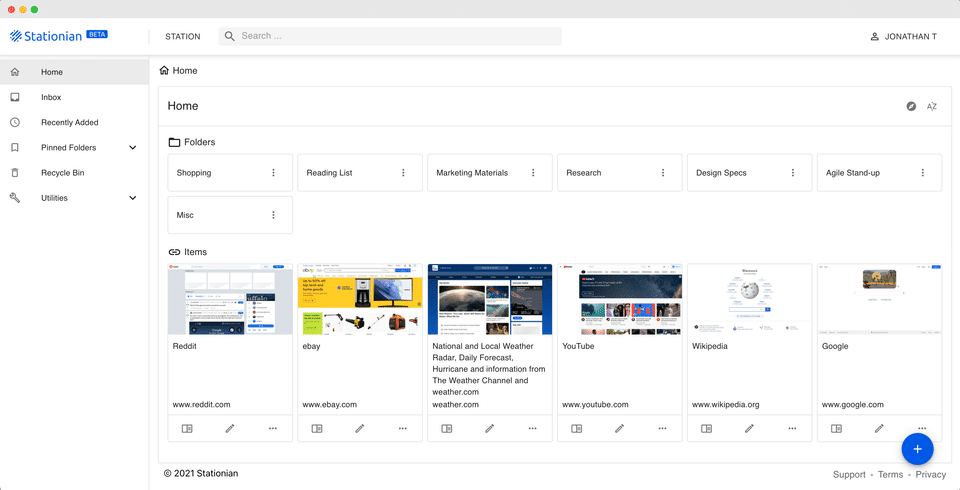Open more options on Reddit card

point(272,429)
